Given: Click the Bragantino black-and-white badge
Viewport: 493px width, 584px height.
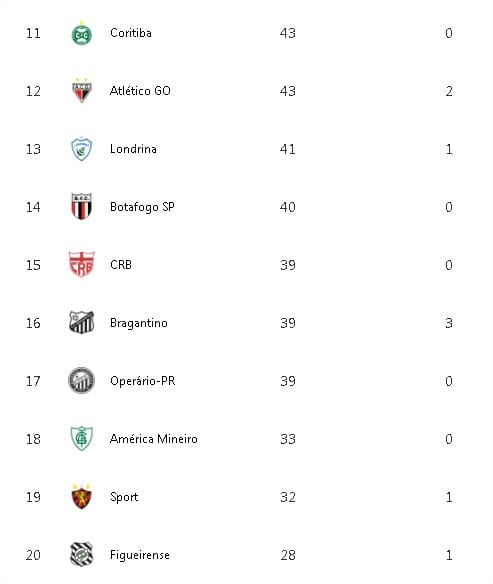Looking at the screenshot, I should [82, 323].
